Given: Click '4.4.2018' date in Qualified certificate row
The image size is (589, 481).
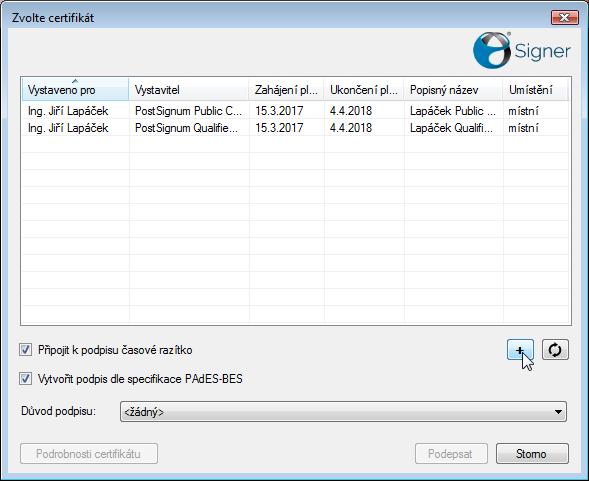Looking at the screenshot, I should (x=351, y=128).
